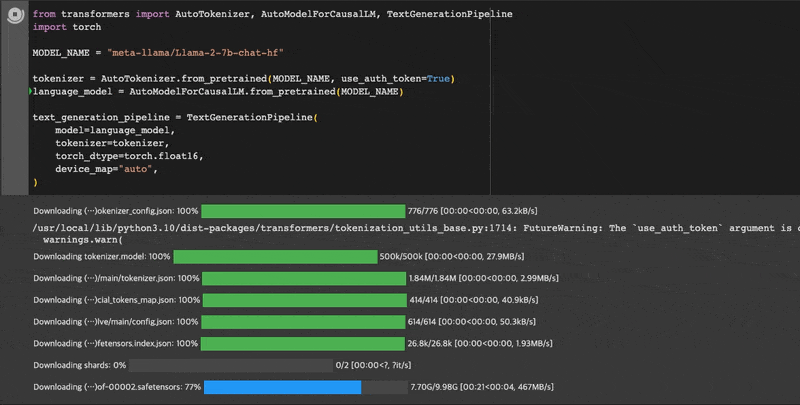800x405 pixels.
Task: Click the 'from transformers import' code line
Action: (x=272, y=14)
